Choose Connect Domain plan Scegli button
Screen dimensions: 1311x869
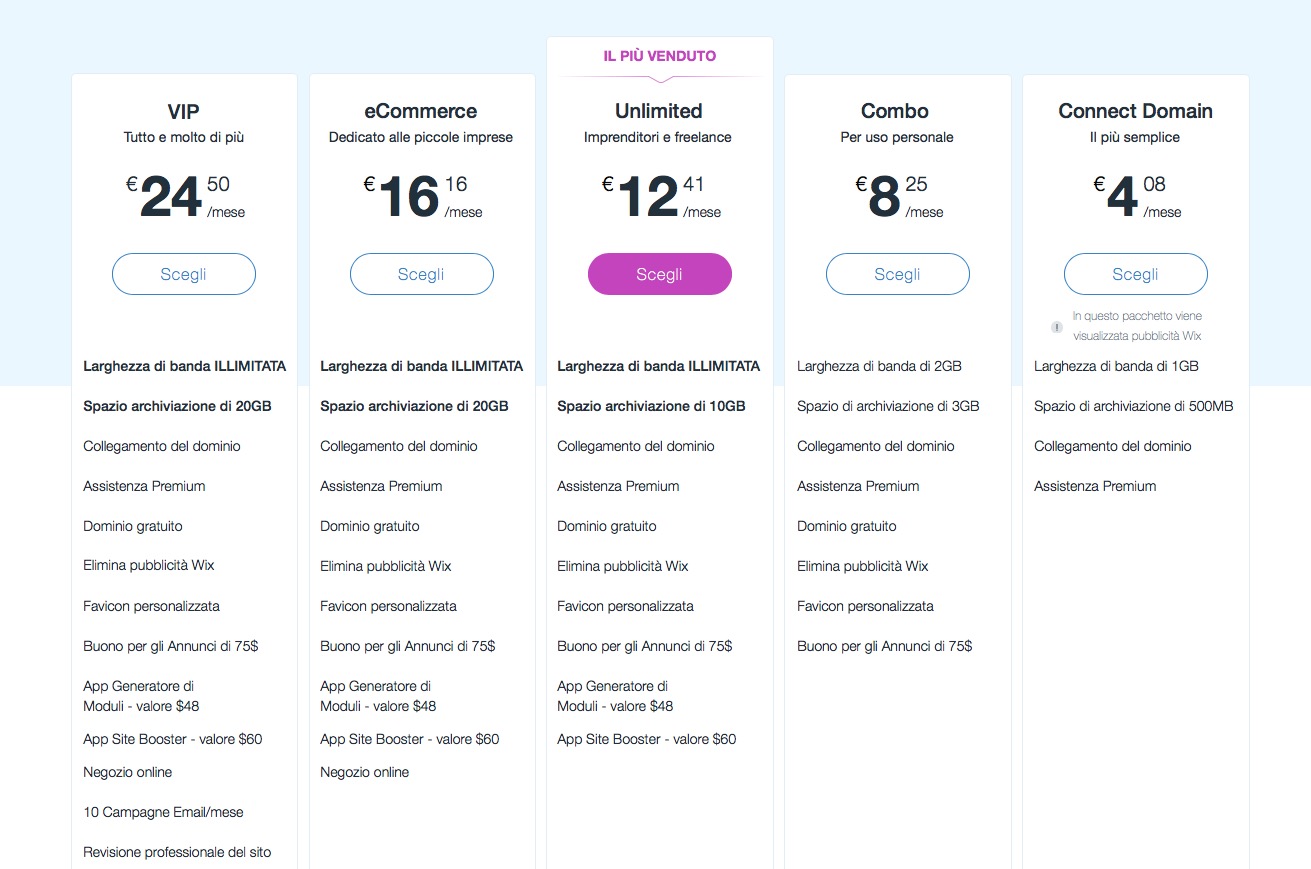click(1135, 274)
